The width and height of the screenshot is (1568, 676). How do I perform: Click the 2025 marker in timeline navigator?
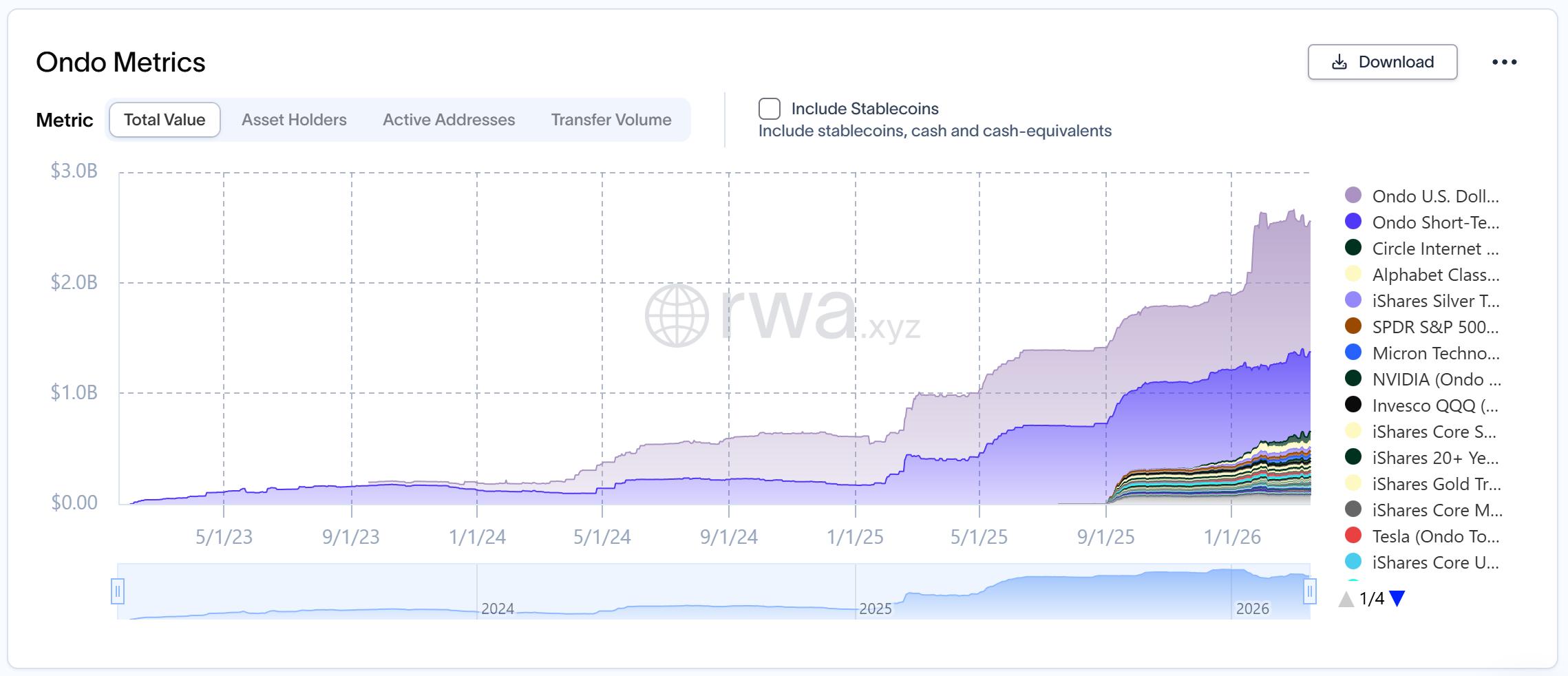click(x=875, y=609)
